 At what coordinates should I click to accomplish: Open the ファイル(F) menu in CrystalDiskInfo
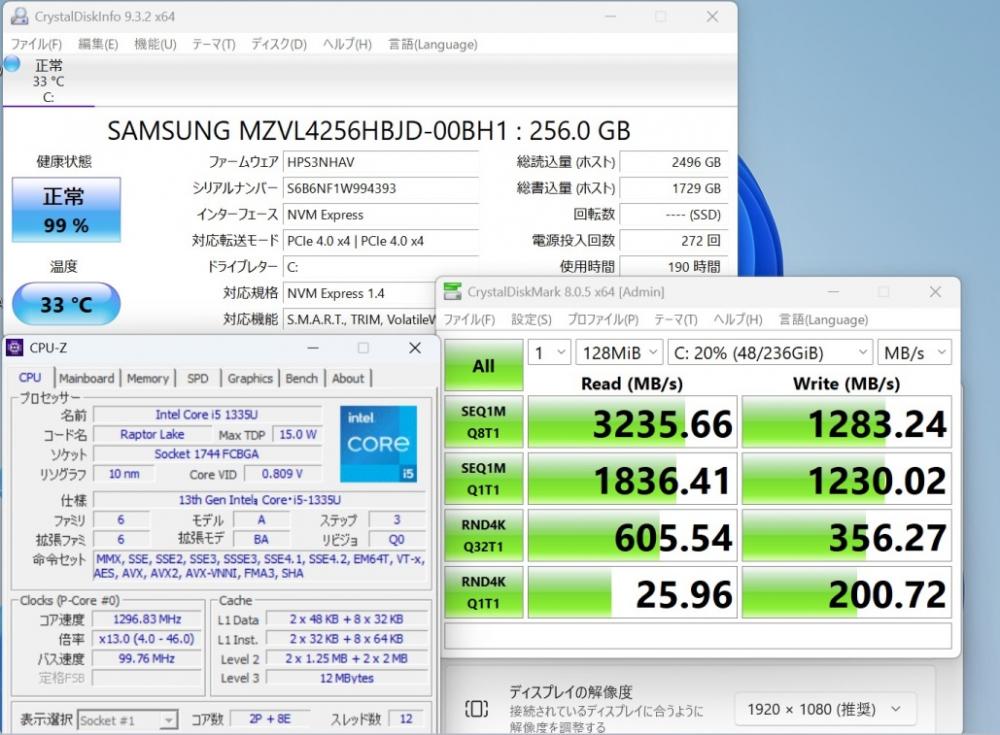[36, 44]
